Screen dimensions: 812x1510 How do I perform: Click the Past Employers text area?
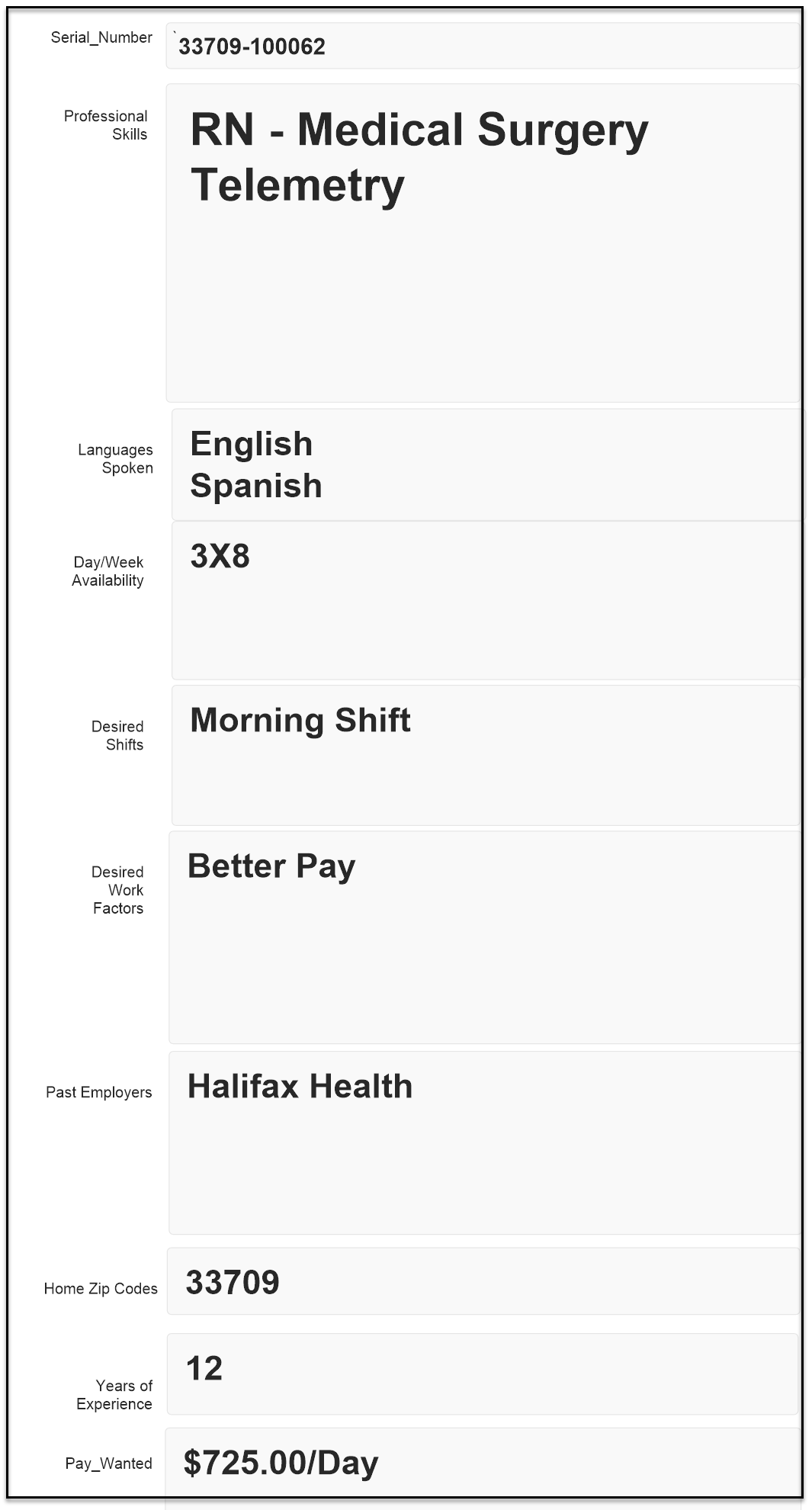[483, 1142]
